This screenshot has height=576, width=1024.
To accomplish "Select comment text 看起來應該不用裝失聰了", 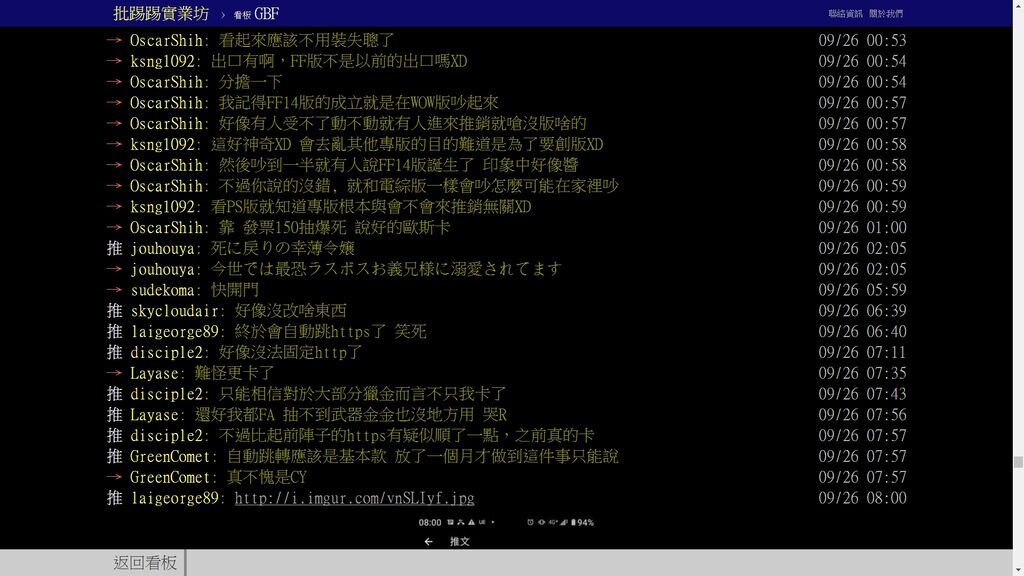I will [306, 40].
